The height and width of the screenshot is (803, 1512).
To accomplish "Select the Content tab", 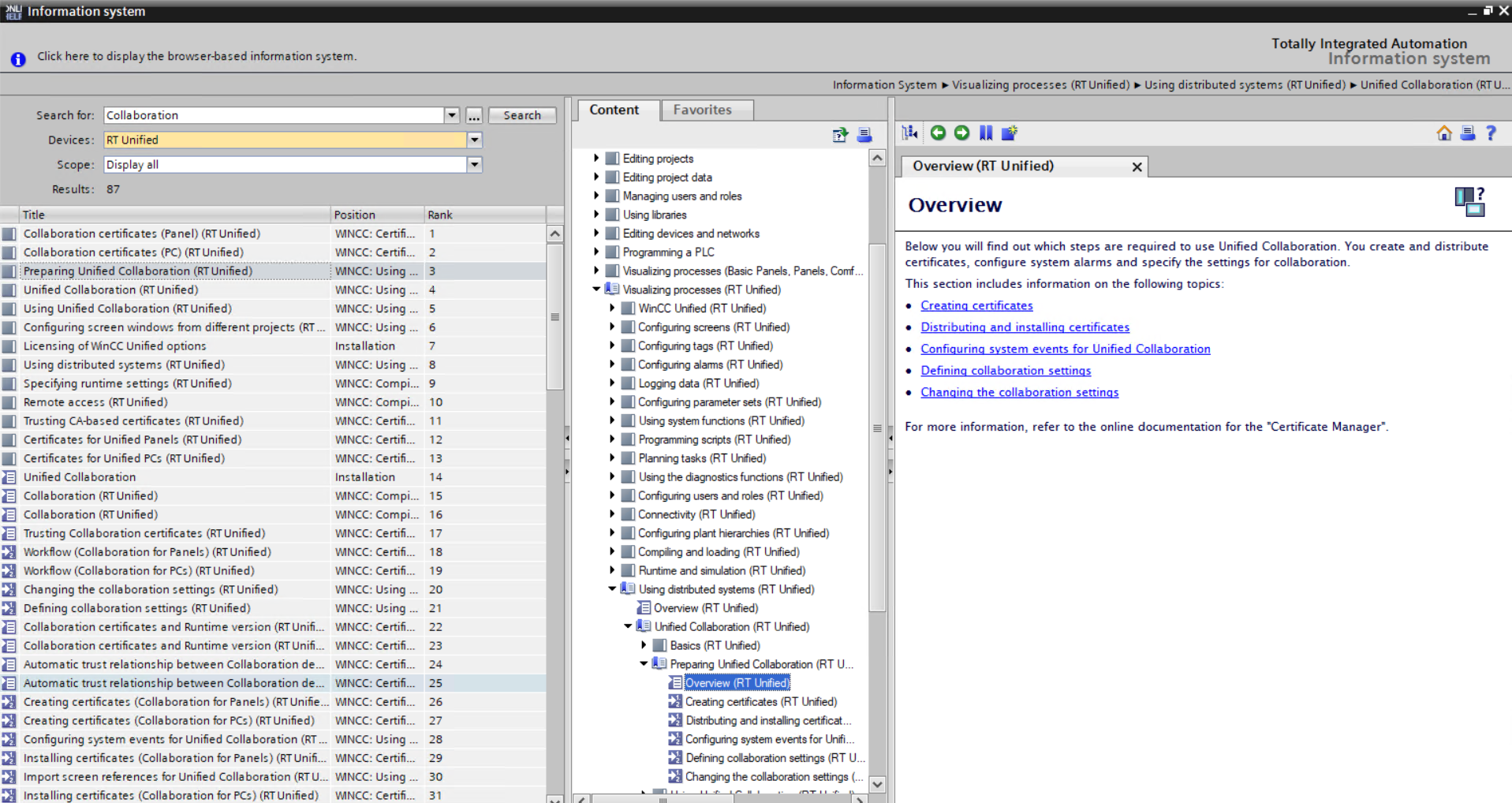I will coord(614,110).
